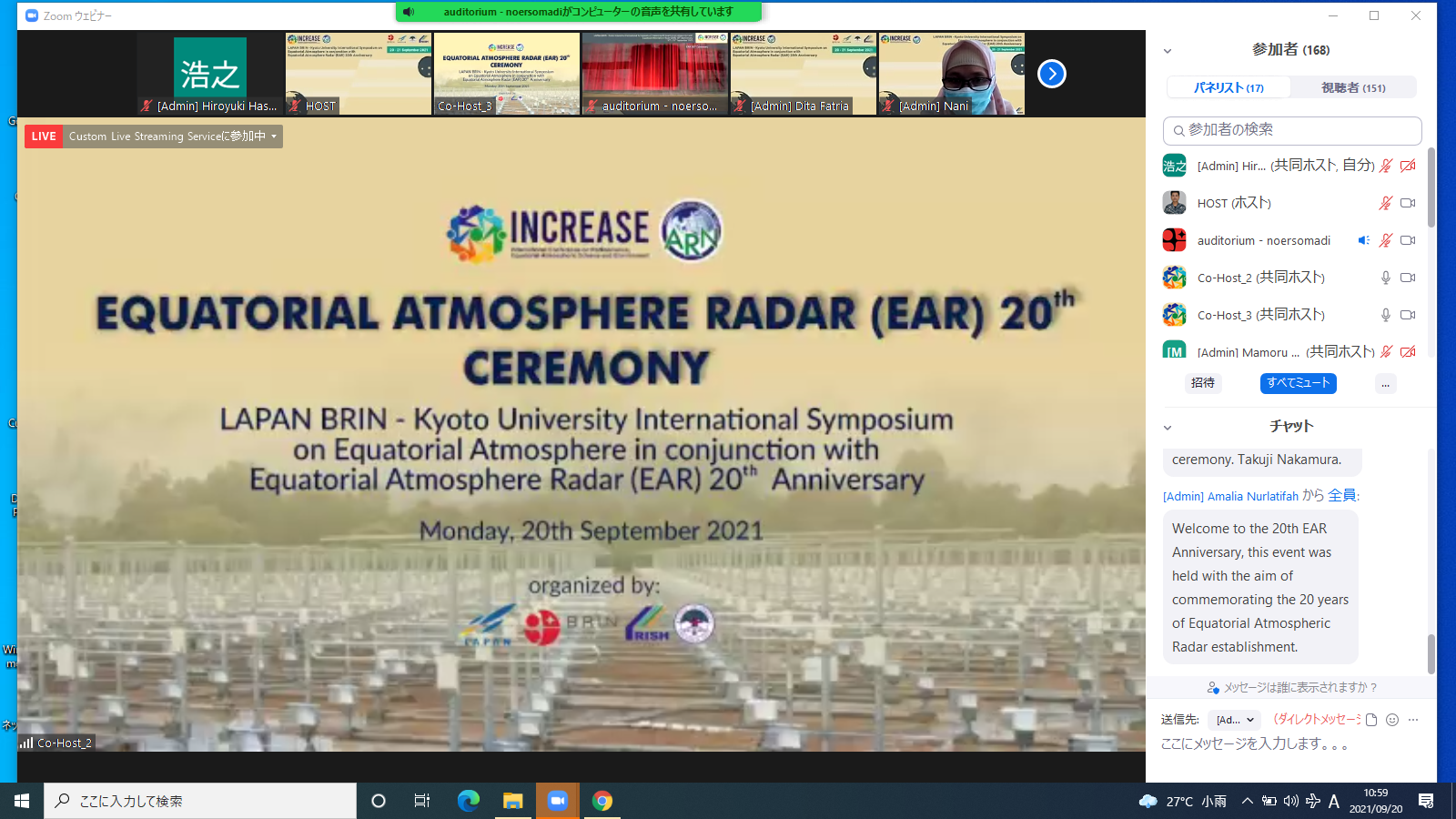Select the Co-Host_3 video thumbnail
Screen dimensions: 1456x819
tap(507, 74)
